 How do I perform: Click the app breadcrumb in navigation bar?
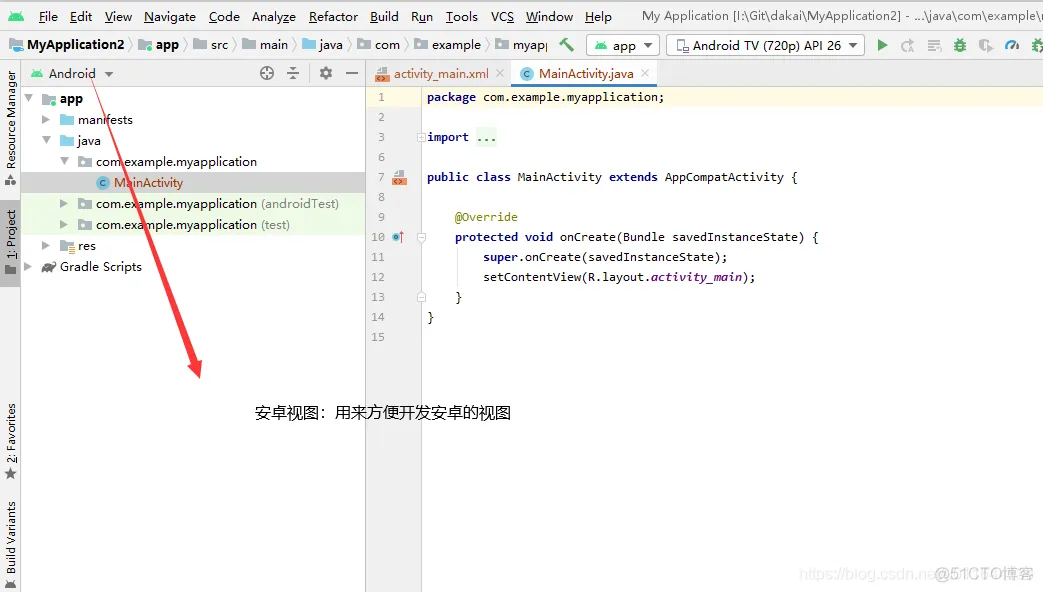(159, 45)
